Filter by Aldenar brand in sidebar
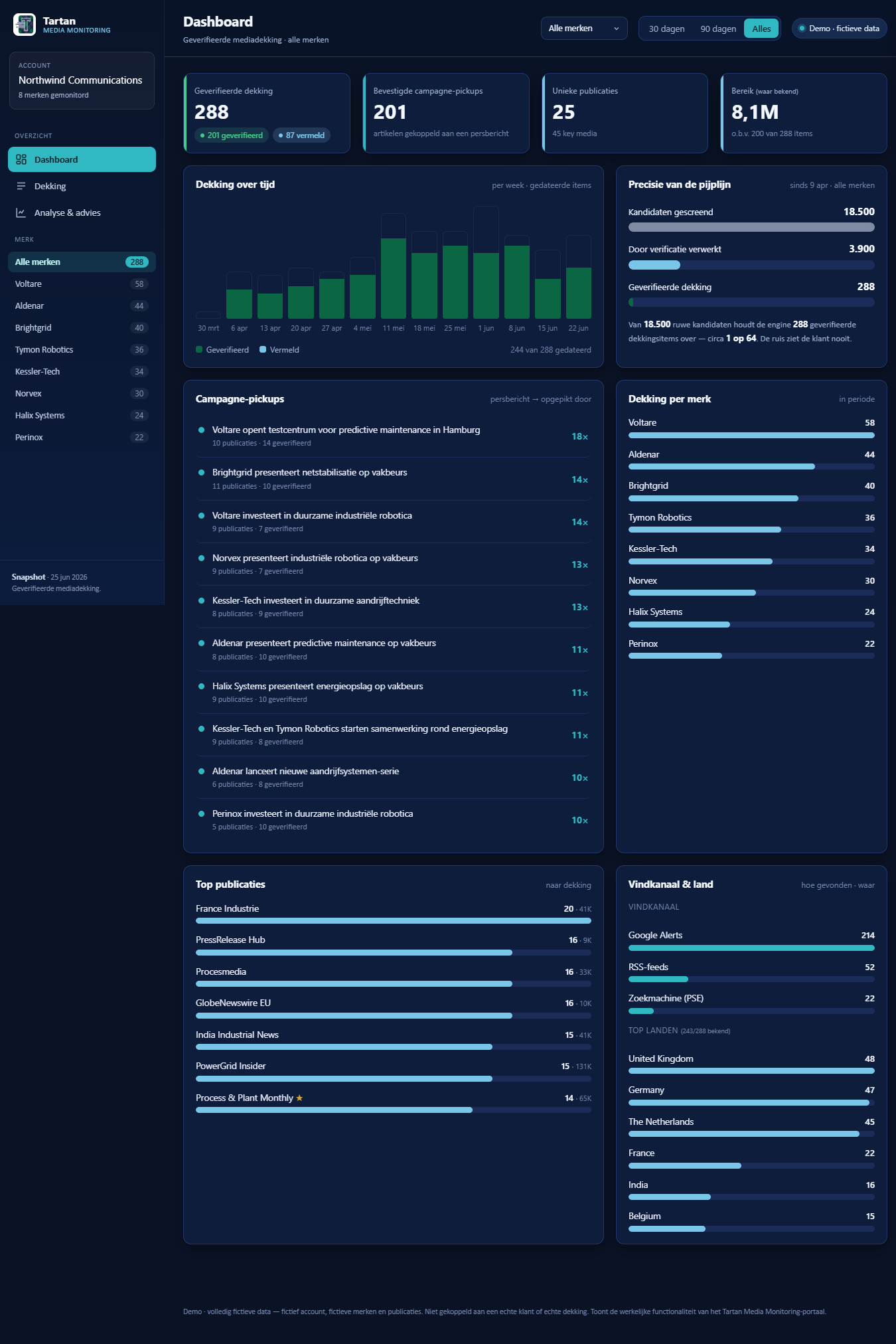The image size is (896, 1344). pos(82,305)
